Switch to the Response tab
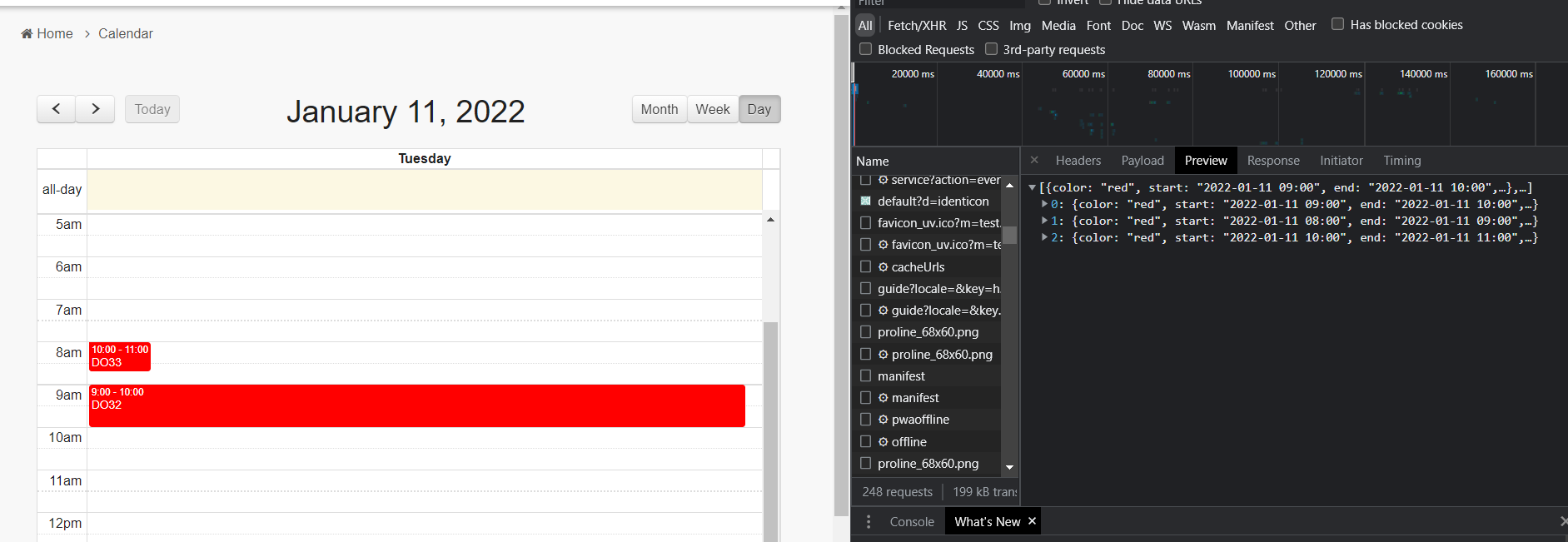Screen dimensions: 1568x542 point(1272,161)
